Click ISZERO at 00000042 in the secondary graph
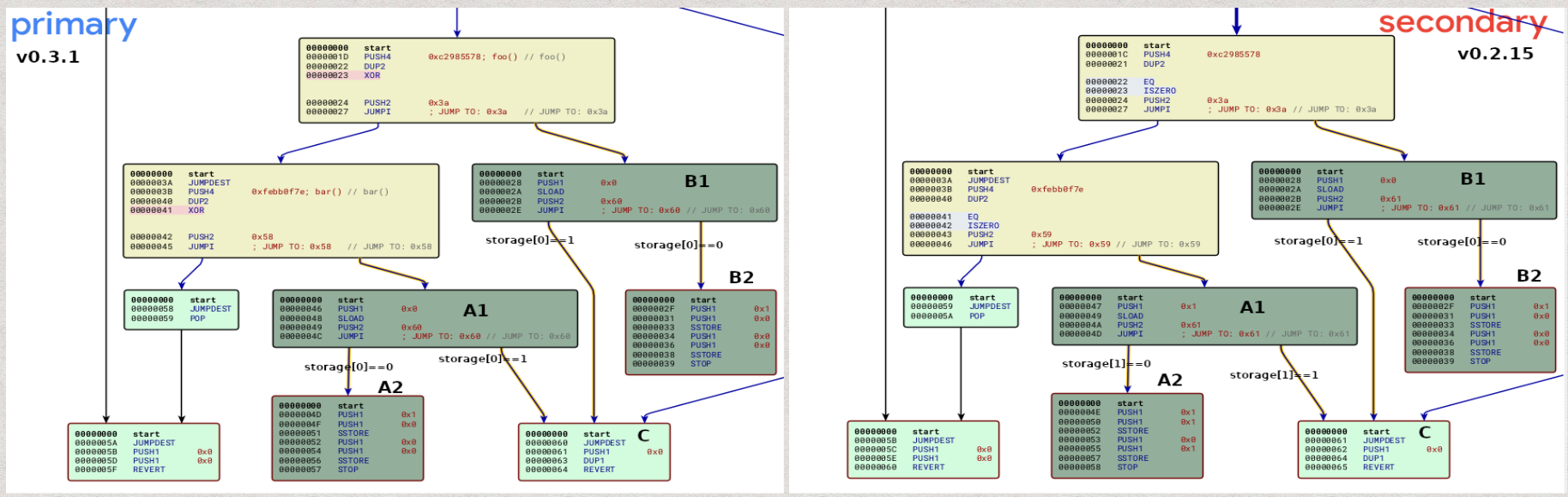Viewport: 1568px width, 497px height. tap(955, 226)
